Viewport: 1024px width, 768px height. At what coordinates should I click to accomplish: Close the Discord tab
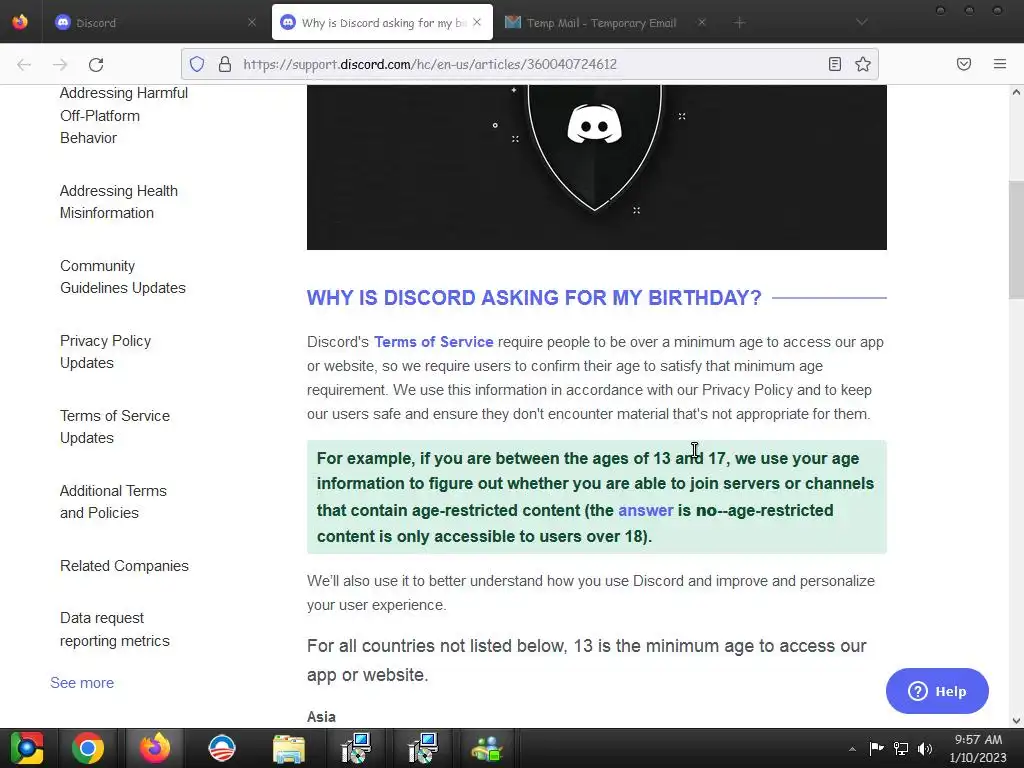pyautogui.click(x=251, y=23)
